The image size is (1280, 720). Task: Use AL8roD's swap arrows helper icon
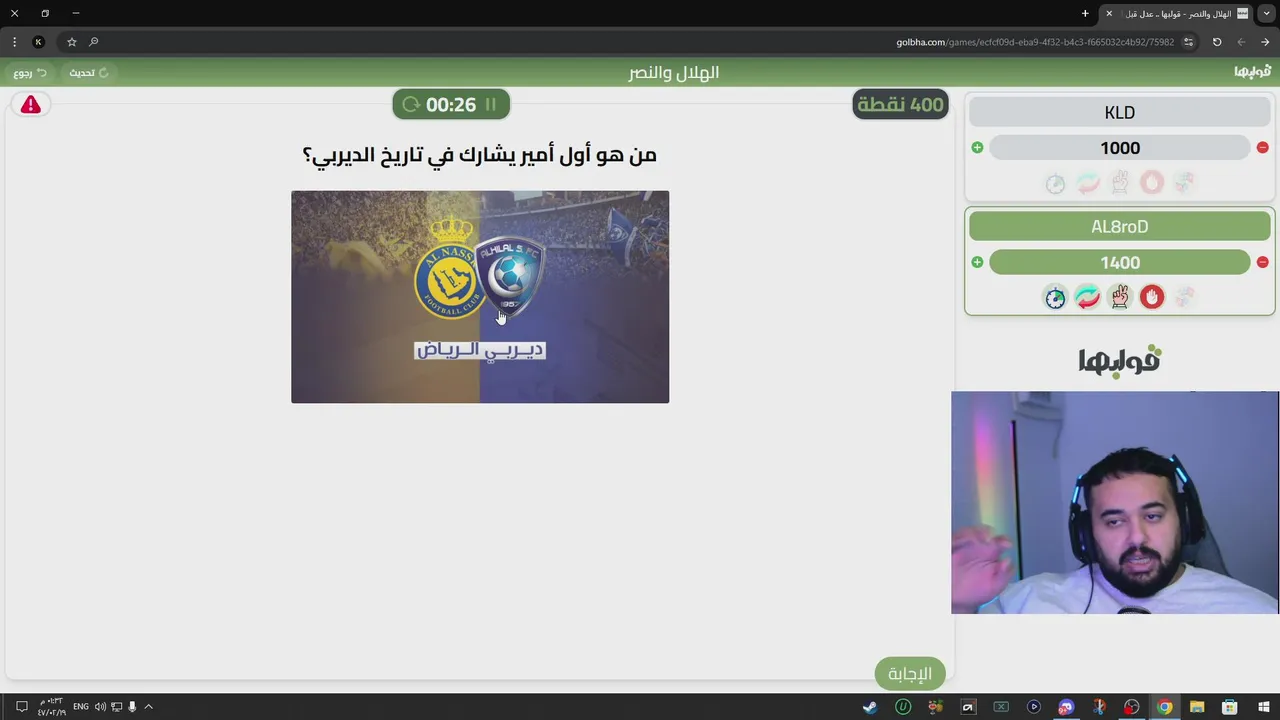point(1087,297)
